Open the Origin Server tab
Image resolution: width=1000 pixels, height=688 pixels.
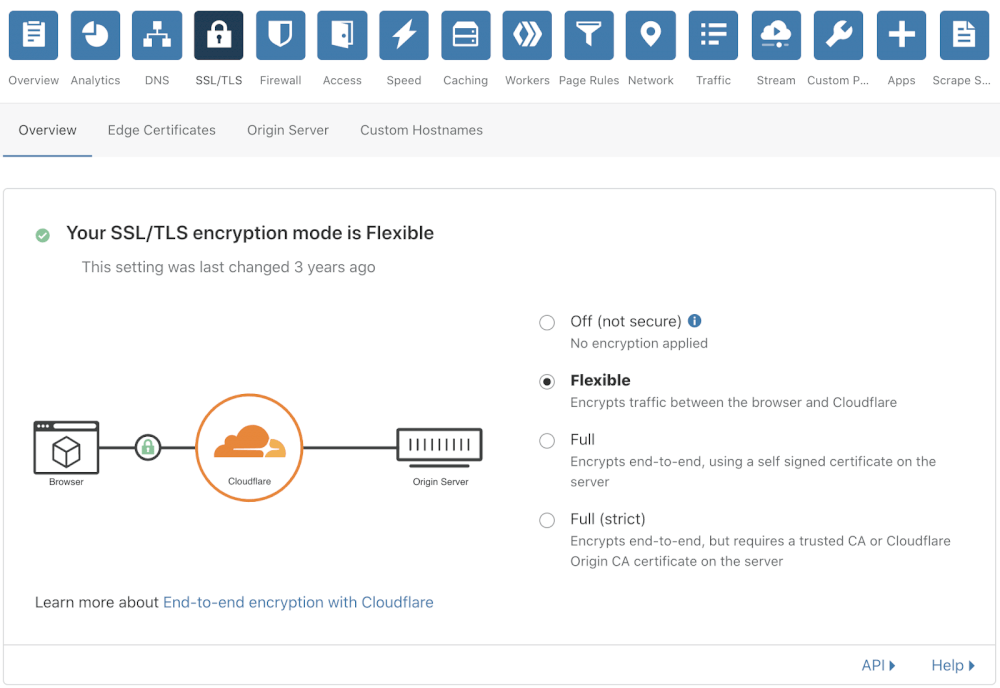(288, 130)
